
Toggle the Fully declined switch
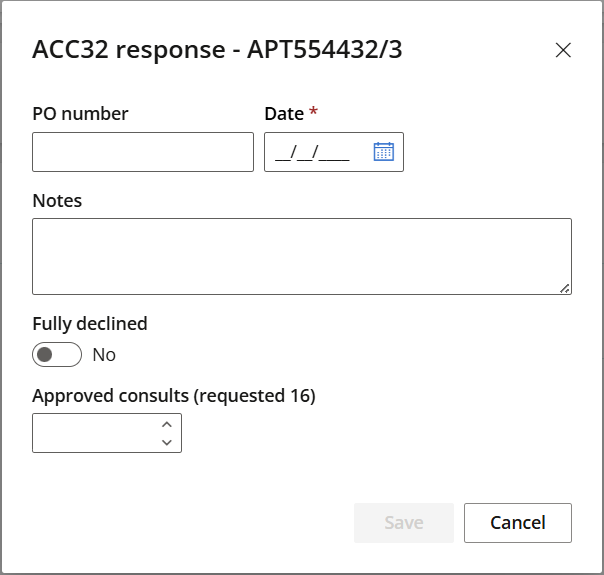coord(57,355)
